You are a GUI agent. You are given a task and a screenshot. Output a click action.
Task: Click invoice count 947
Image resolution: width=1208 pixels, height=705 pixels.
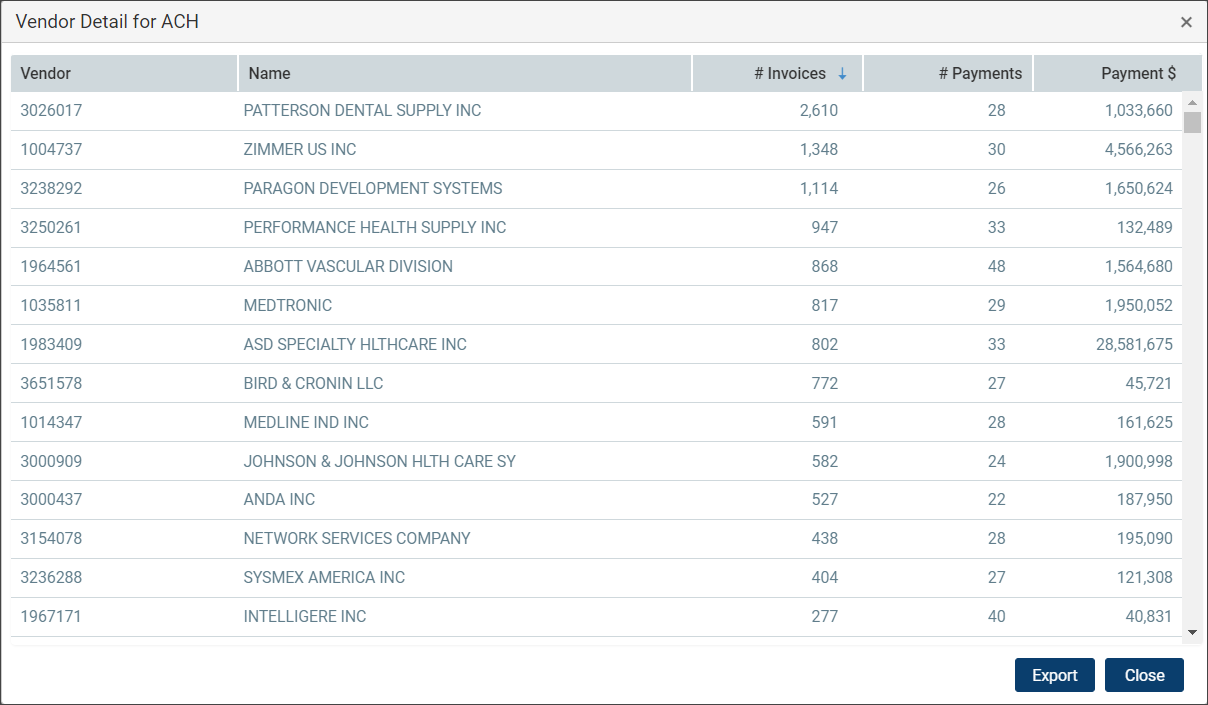pyautogui.click(x=825, y=227)
